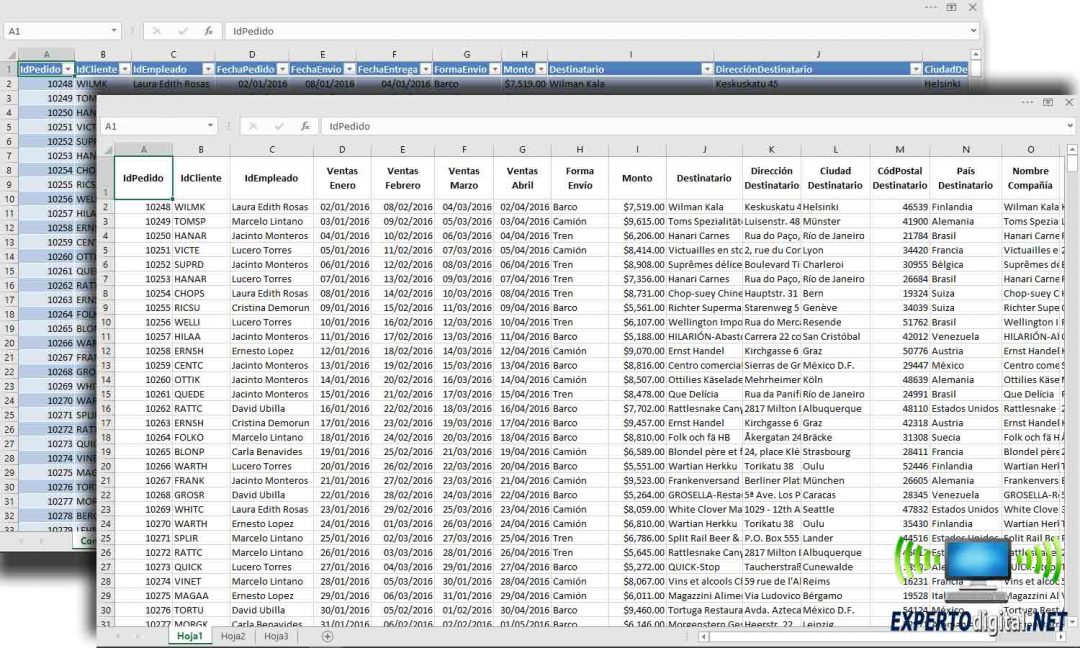Open Ribbon Display Options via the ellipsis icon
The width and height of the screenshot is (1080, 648).
click(x=1027, y=102)
